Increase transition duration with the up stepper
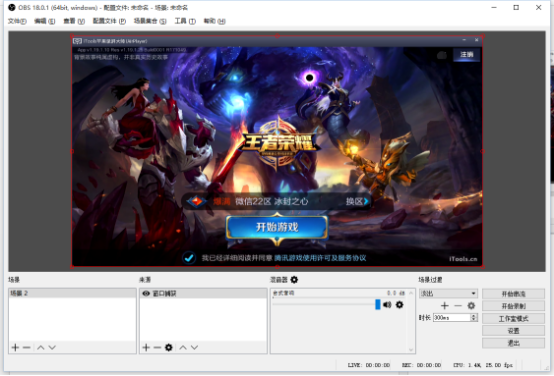This screenshot has width=554, height=376. 473,316
